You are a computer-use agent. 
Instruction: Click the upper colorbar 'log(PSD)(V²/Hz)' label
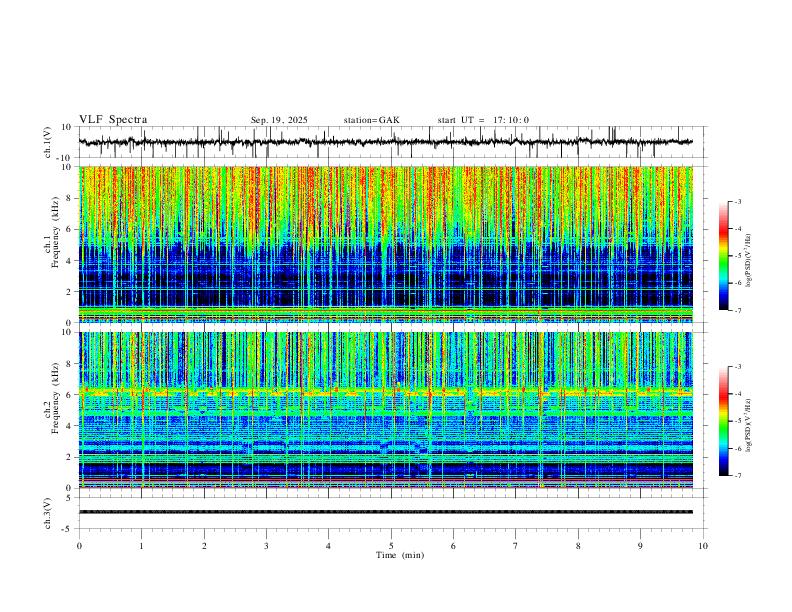point(749,260)
